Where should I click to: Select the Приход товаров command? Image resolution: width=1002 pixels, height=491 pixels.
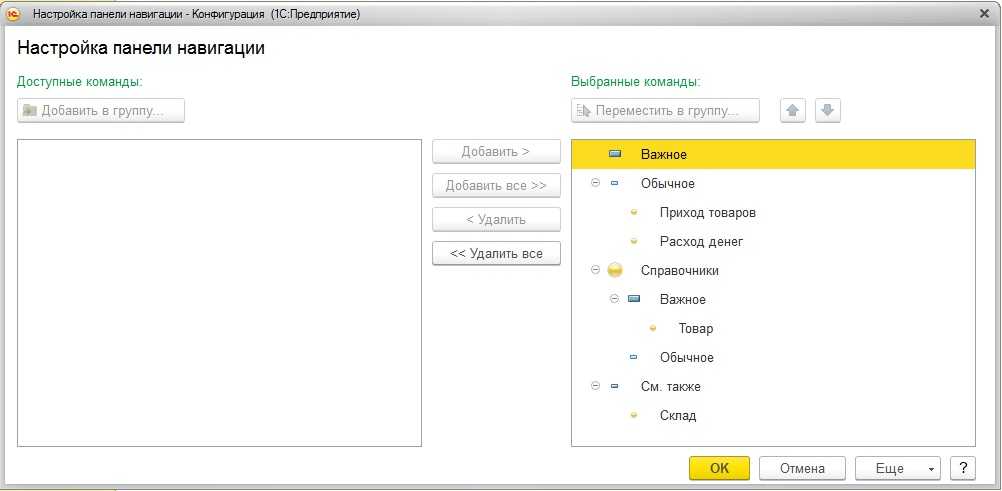tap(707, 213)
